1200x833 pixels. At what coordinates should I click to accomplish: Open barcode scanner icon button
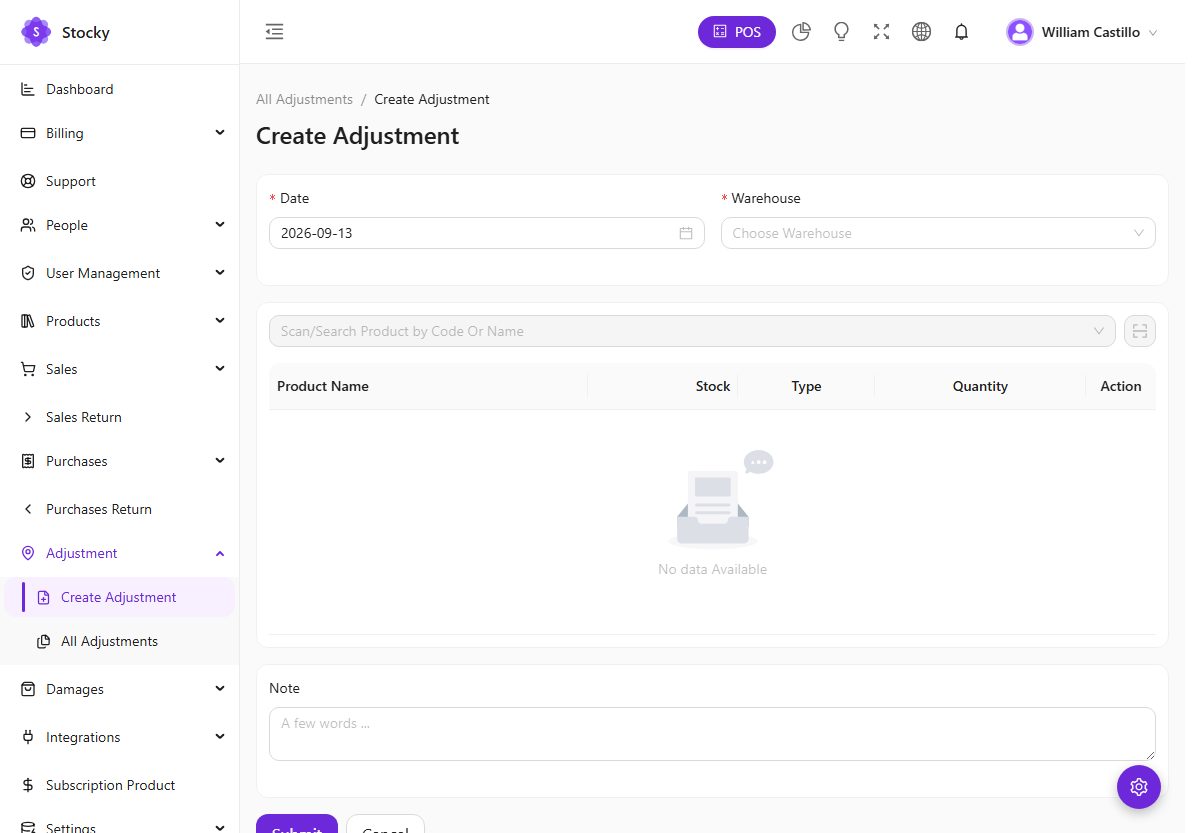1140,331
